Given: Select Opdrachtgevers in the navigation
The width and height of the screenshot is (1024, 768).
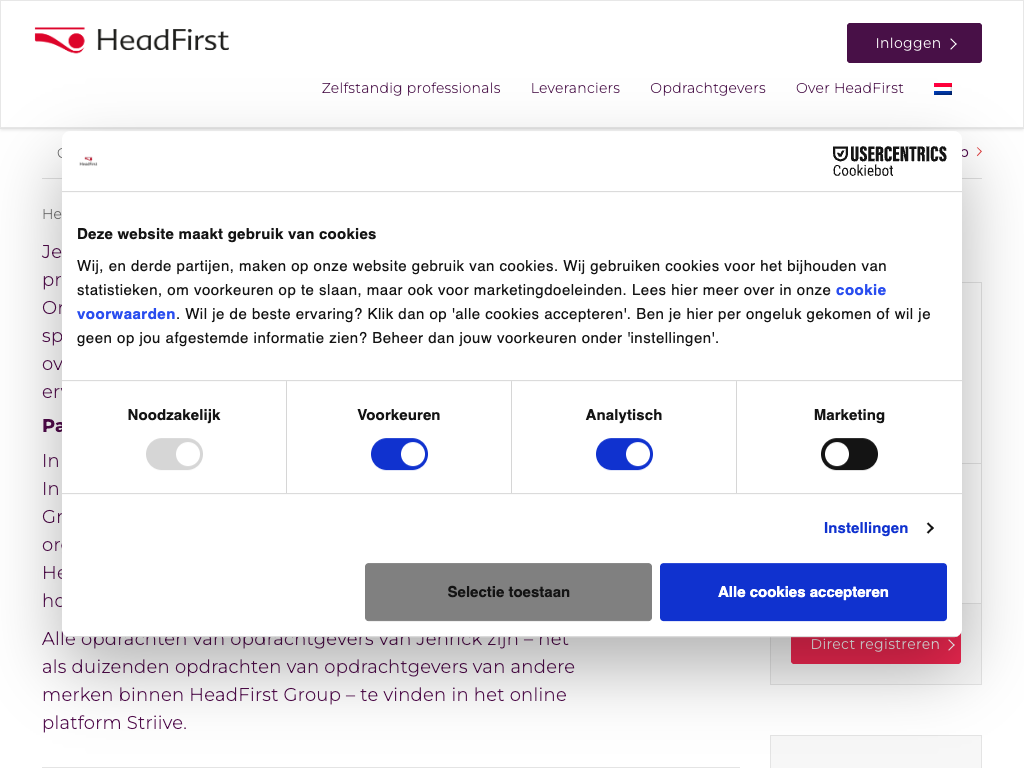Looking at the screenshot, I should point(708,88).
